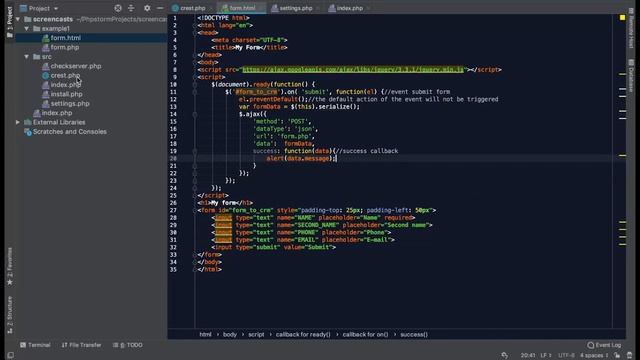
Task: Open the UTF-8 encoding selector
Action: click(566, 356)
